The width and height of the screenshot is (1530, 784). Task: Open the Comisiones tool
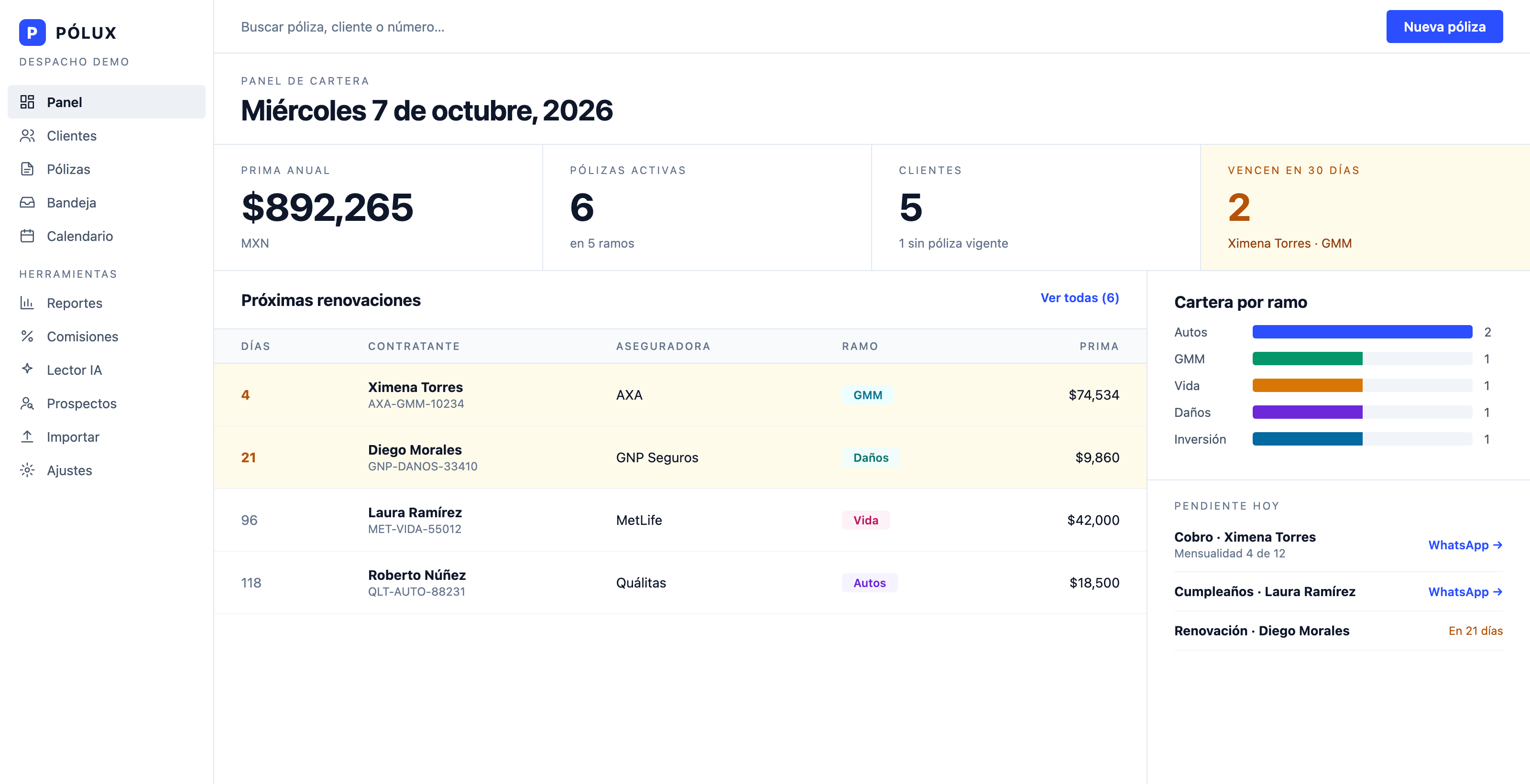tap(106, 337)
